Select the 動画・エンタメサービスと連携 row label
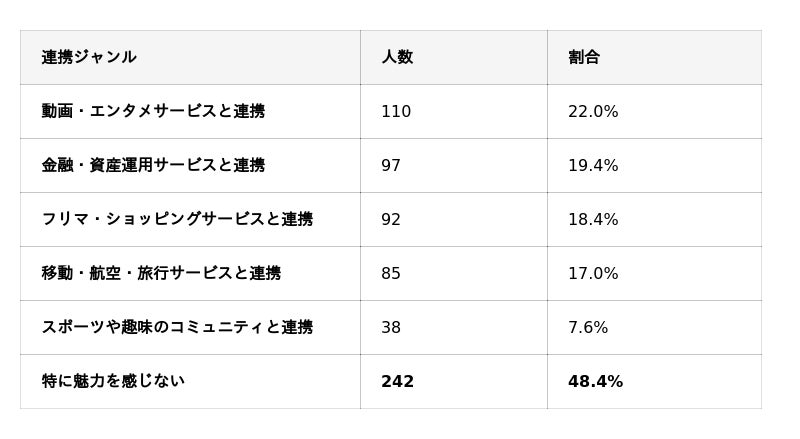This screenshot has height=439, width=800. (153, 111)
